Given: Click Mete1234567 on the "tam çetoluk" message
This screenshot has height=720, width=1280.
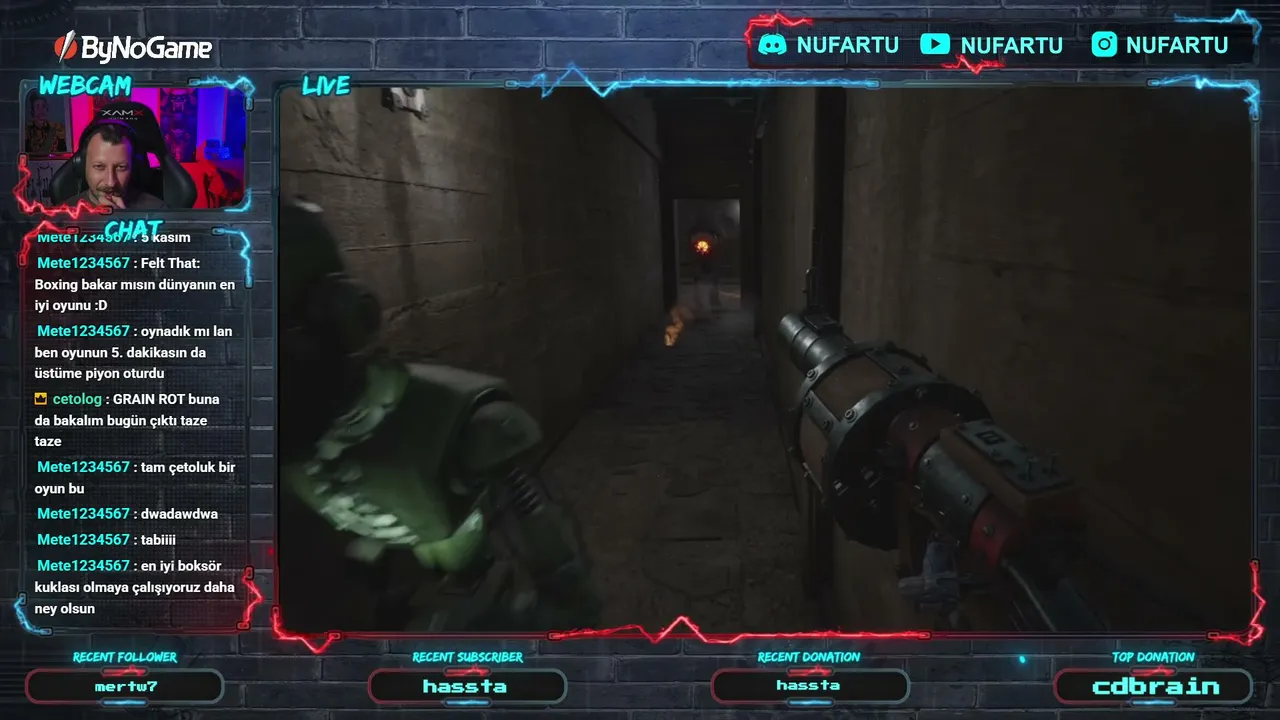Looking at the screenshot, I should click(84, 467).
